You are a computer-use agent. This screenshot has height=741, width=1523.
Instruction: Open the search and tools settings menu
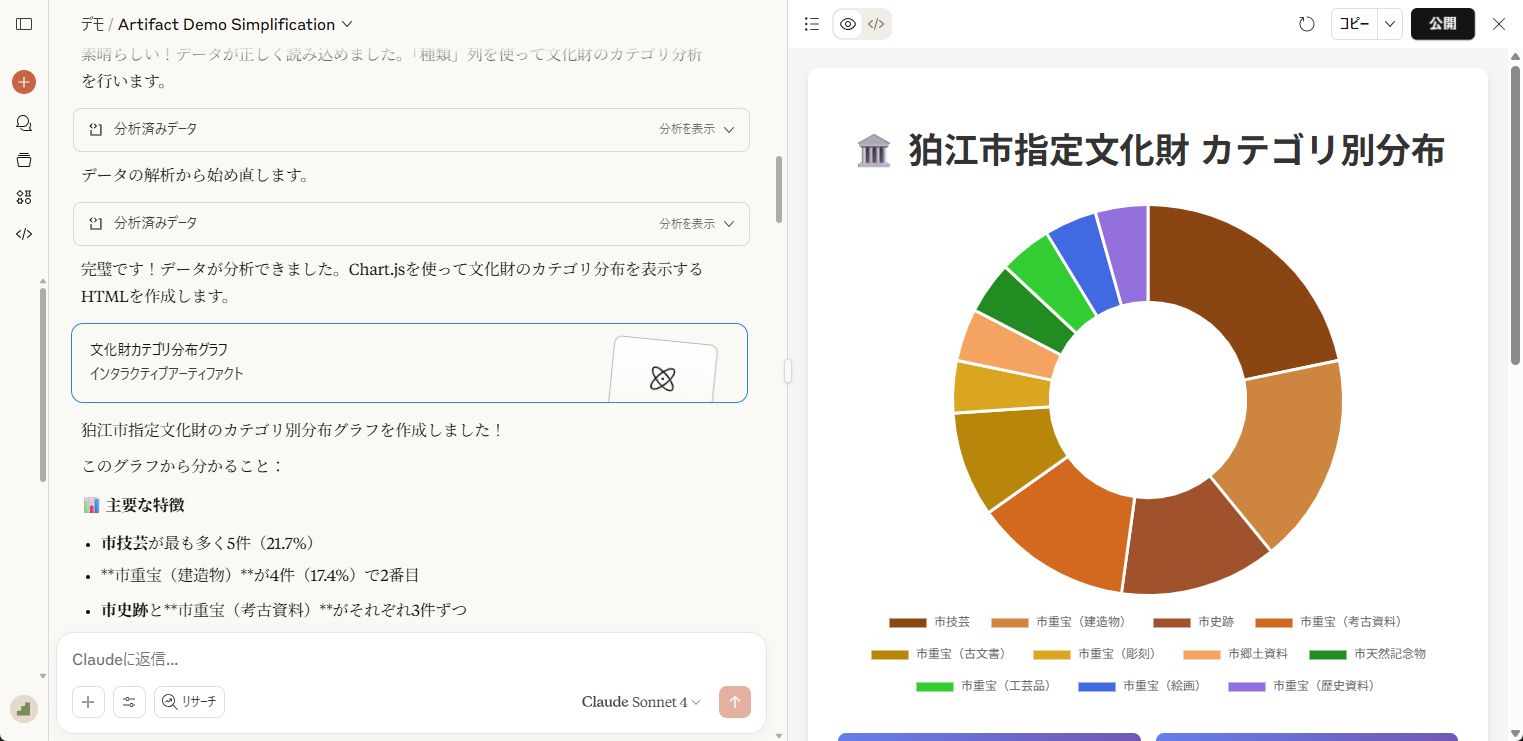tap(129, 702)
